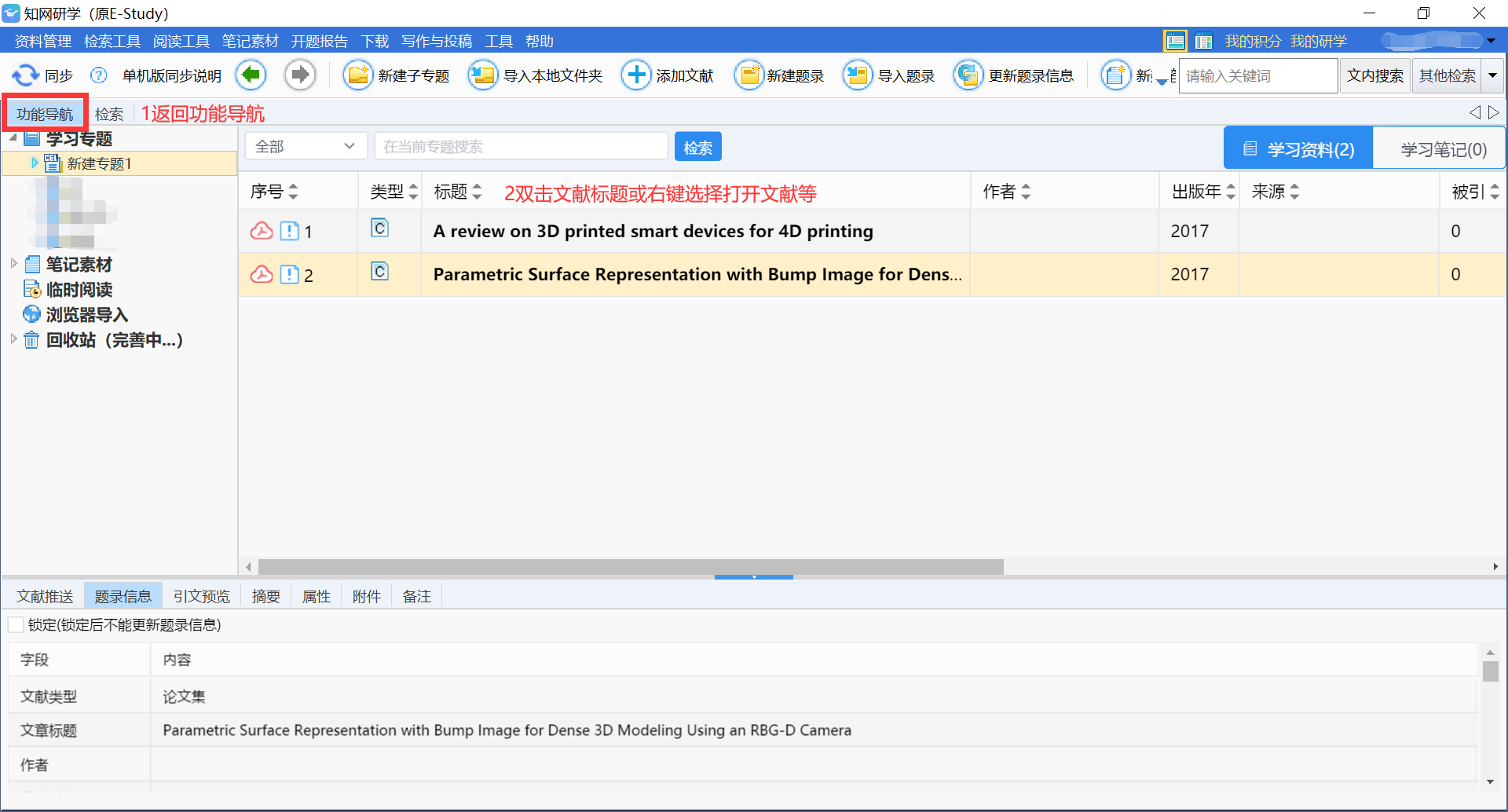Click the CNKI source icon on row 2
This screenshot has width=1508, height=812.
(x=379, y=271)
